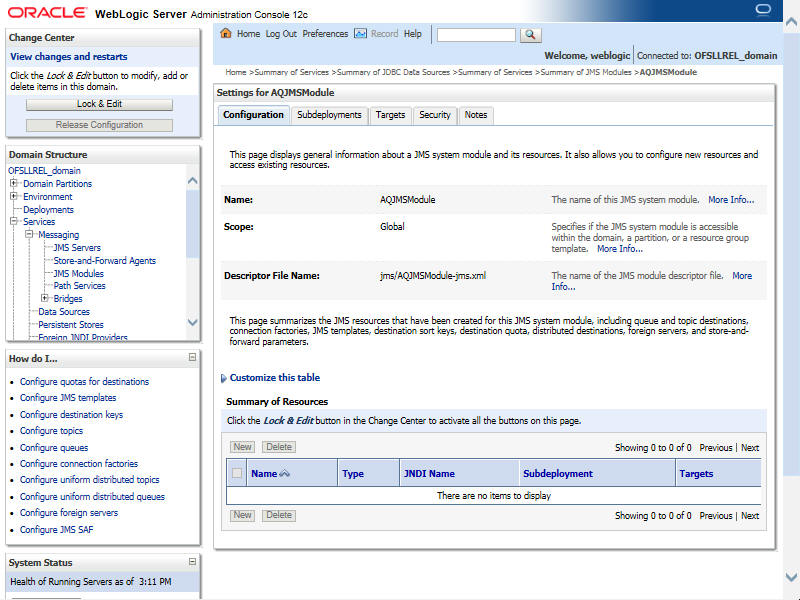
Task: Open Persistent Stores tree item
Action: [71, 324]
